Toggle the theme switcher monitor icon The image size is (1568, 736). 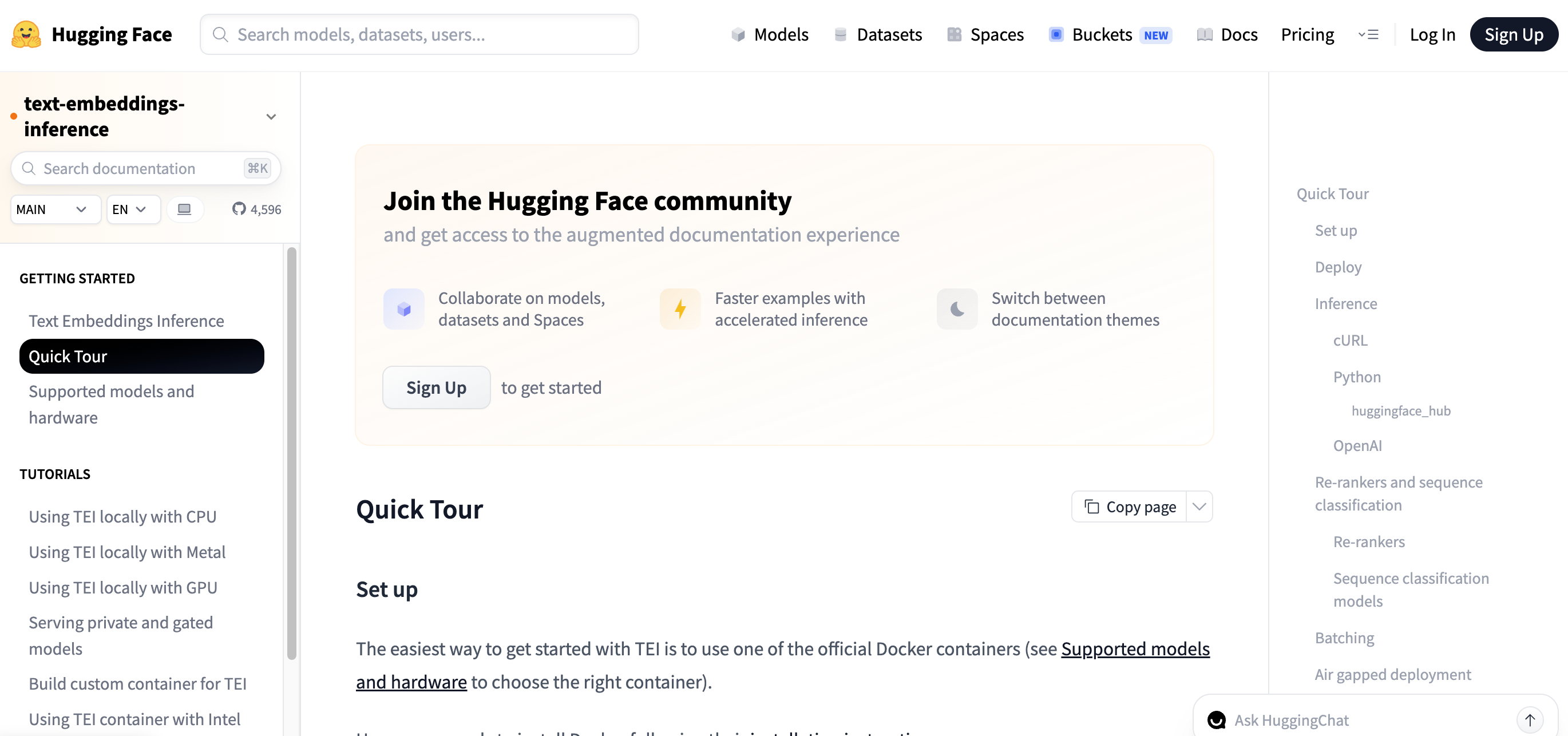pyautogui.click(x=184, y=209)
